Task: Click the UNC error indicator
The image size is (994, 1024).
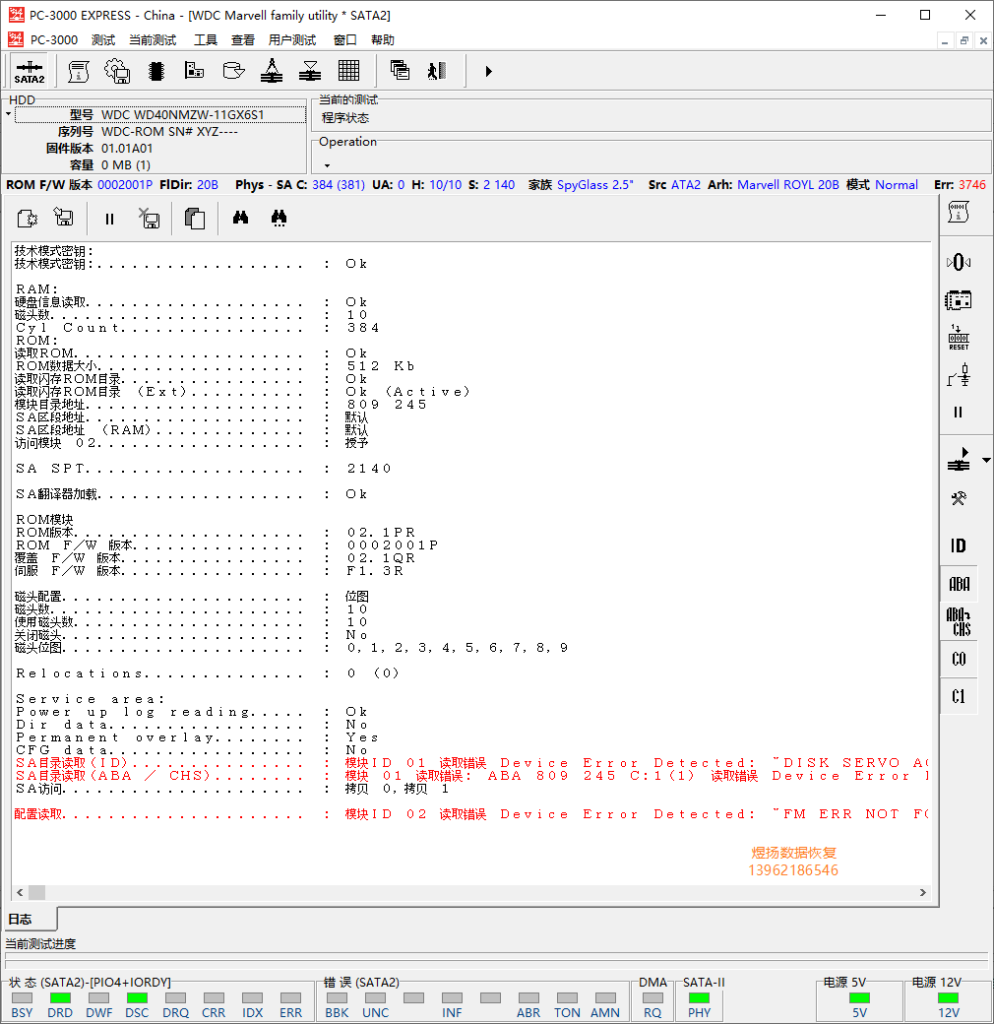Action: point(376,998)
